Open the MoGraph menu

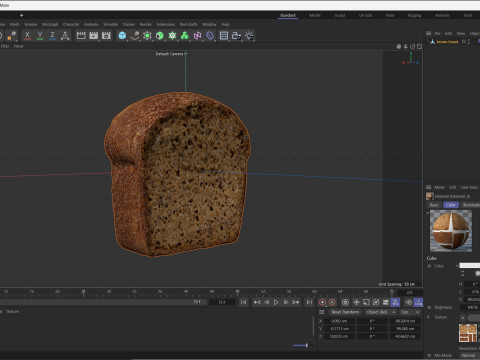pyautogui.click(x=50, y=24)
